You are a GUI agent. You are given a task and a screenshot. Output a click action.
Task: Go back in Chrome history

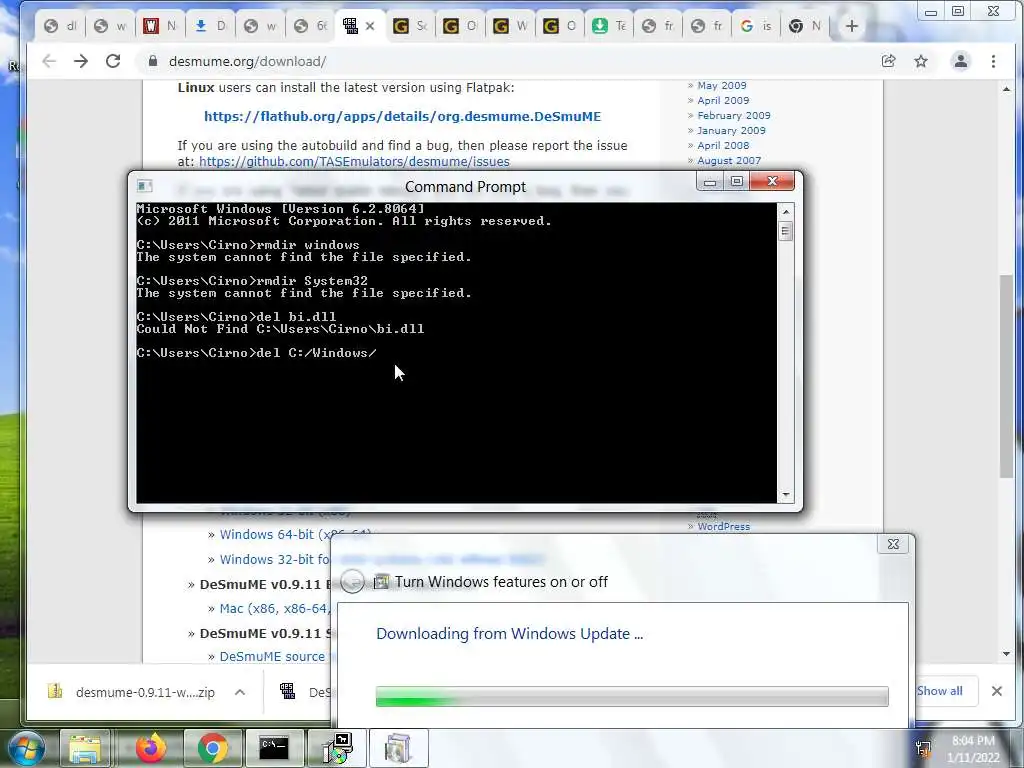pos(49,61)
